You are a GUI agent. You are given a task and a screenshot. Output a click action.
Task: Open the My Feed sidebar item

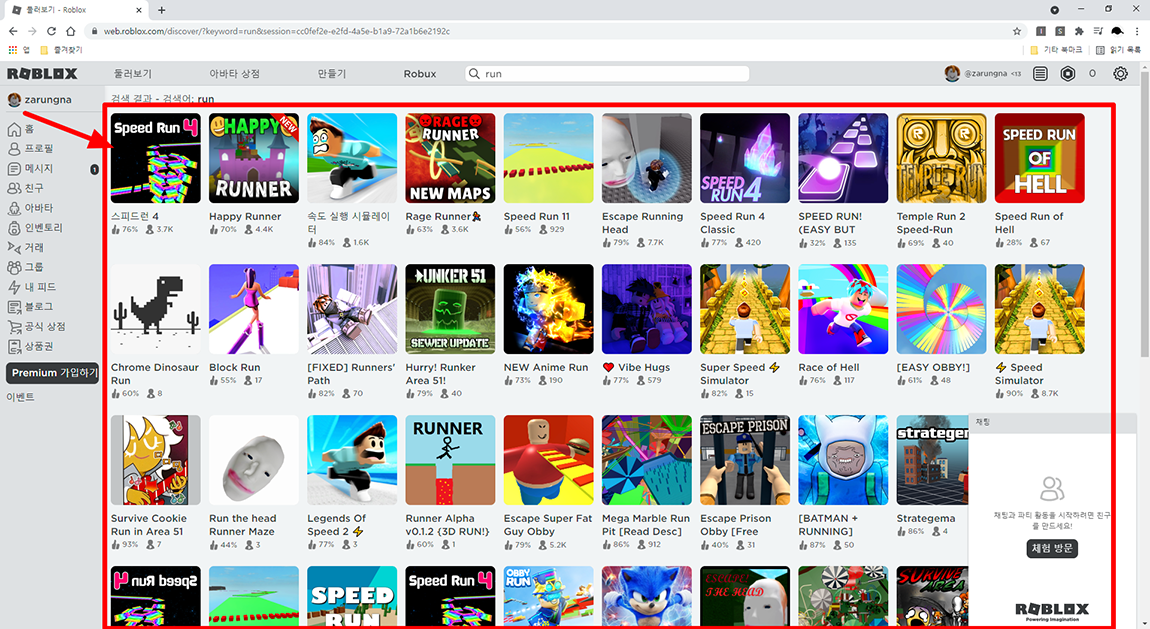tap(31, 287)
